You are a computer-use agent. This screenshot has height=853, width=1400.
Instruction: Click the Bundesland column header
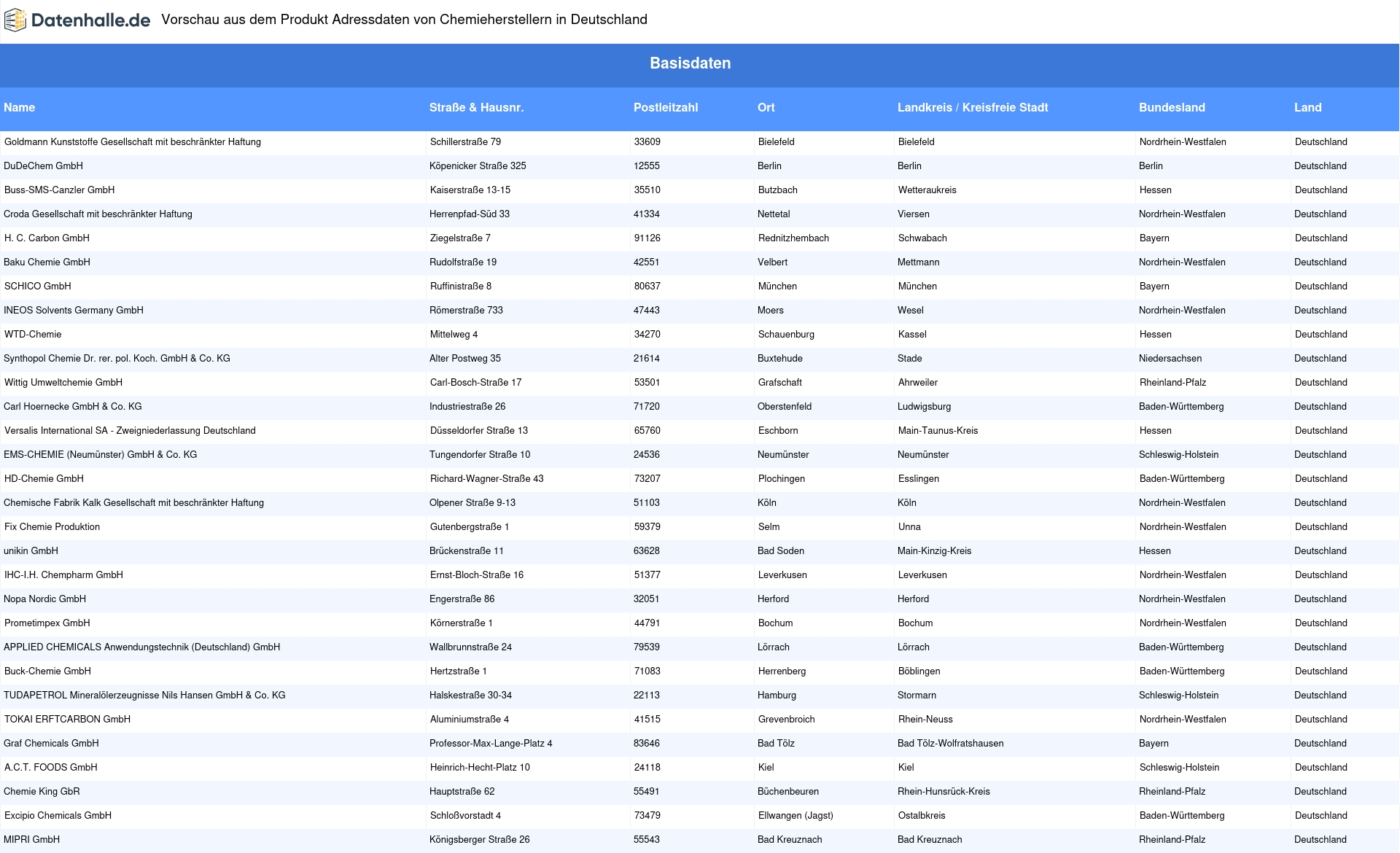click(1172, 108)
